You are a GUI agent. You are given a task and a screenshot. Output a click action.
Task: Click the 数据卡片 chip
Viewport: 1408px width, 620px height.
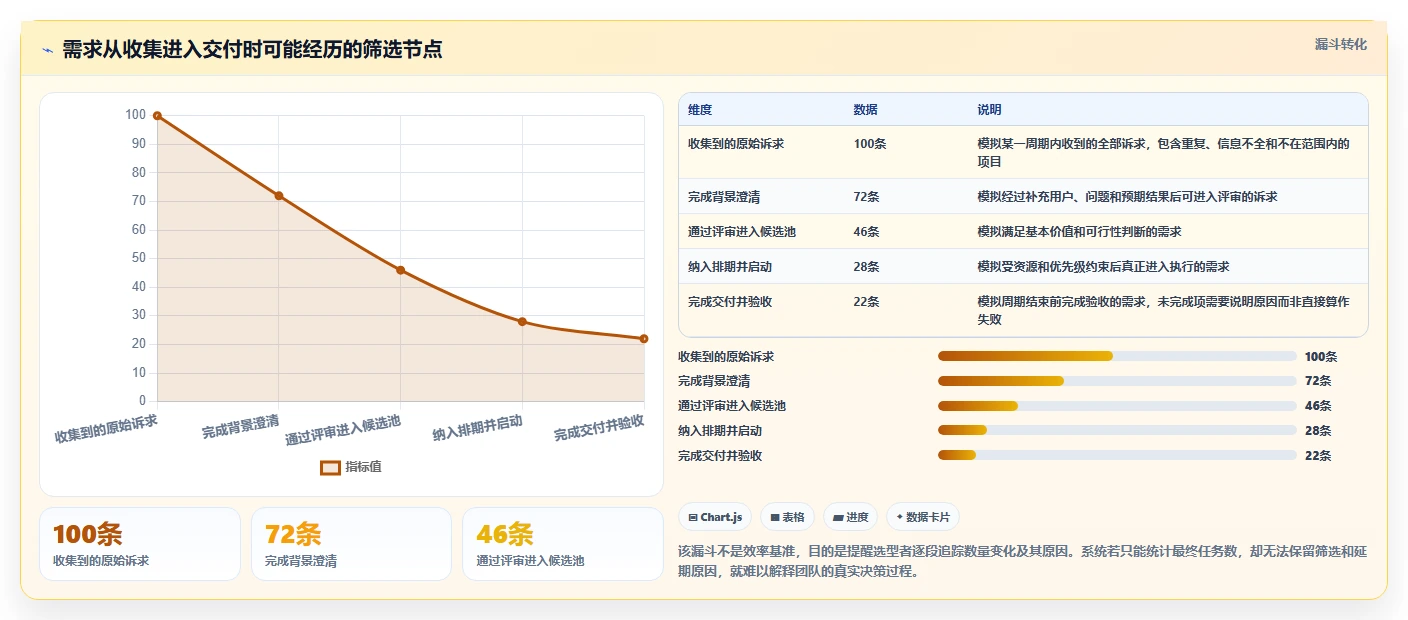point(922,517)
